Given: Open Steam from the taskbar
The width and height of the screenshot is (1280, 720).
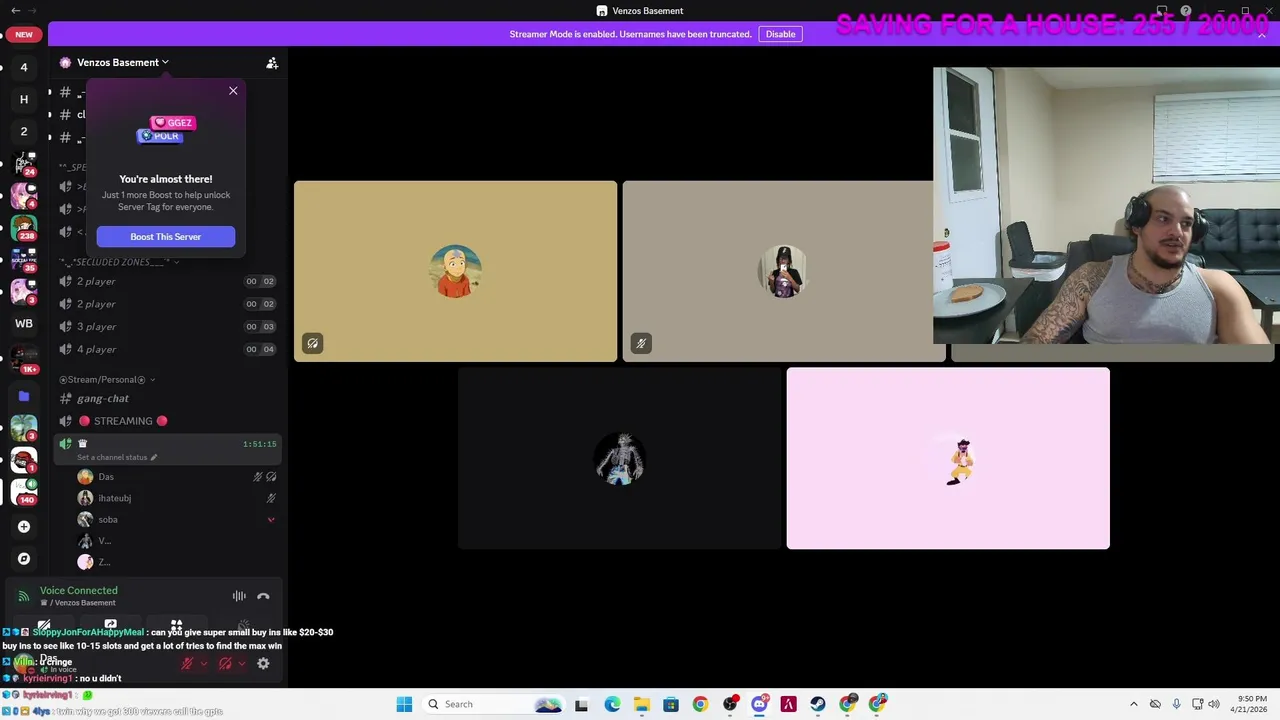Looking at the screenshot, I should [818, 704].
